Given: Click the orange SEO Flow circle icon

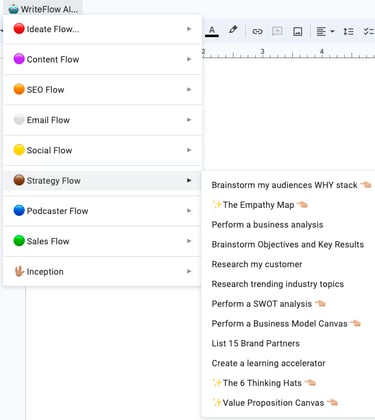Looking at the screenshot, I should point(19,89).
